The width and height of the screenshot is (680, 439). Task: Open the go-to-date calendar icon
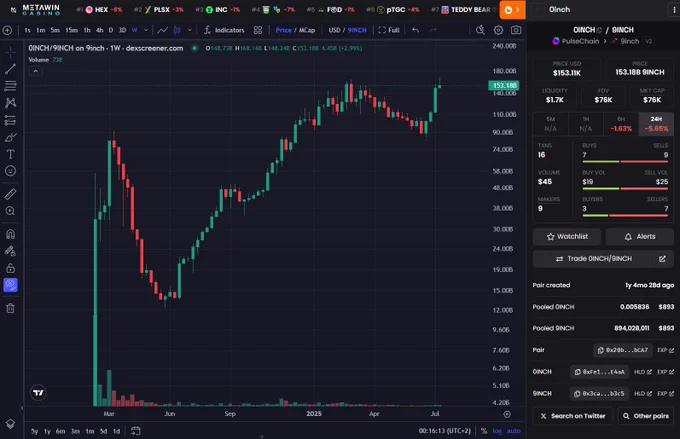point(136,431)
